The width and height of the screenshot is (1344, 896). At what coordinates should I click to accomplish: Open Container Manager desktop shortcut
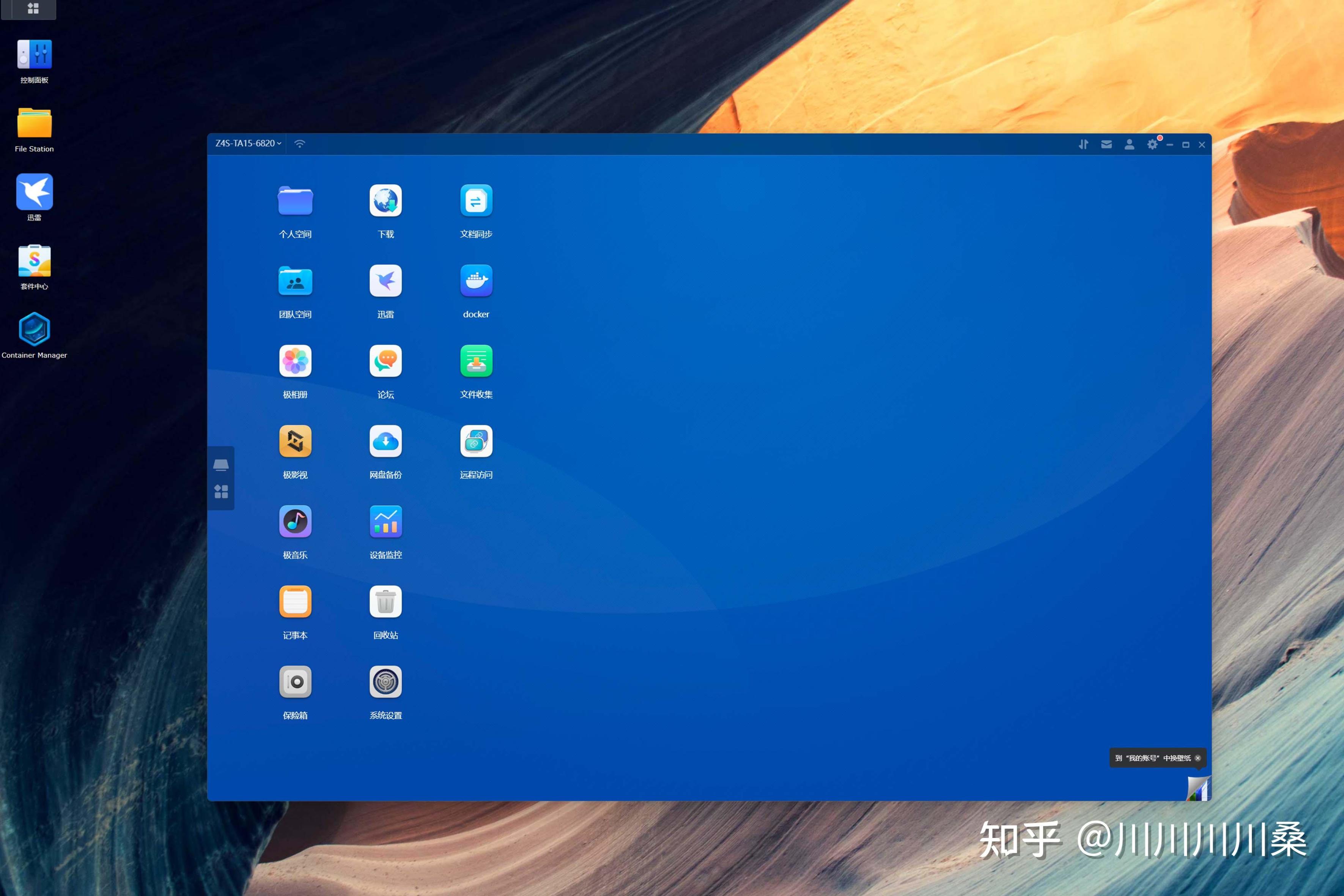coord(34,330)
